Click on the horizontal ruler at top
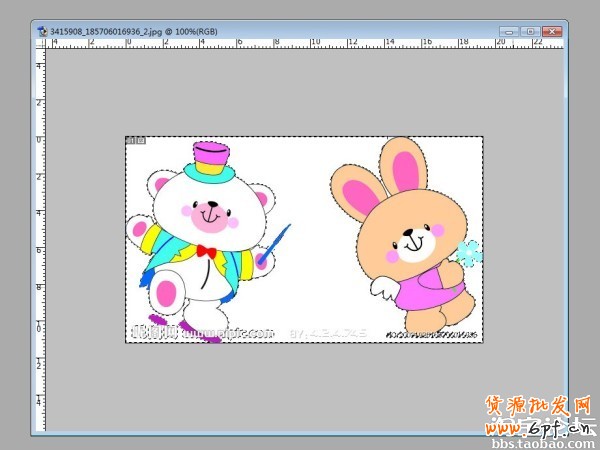Screen dimensions: 600x450 pos(300,44)
